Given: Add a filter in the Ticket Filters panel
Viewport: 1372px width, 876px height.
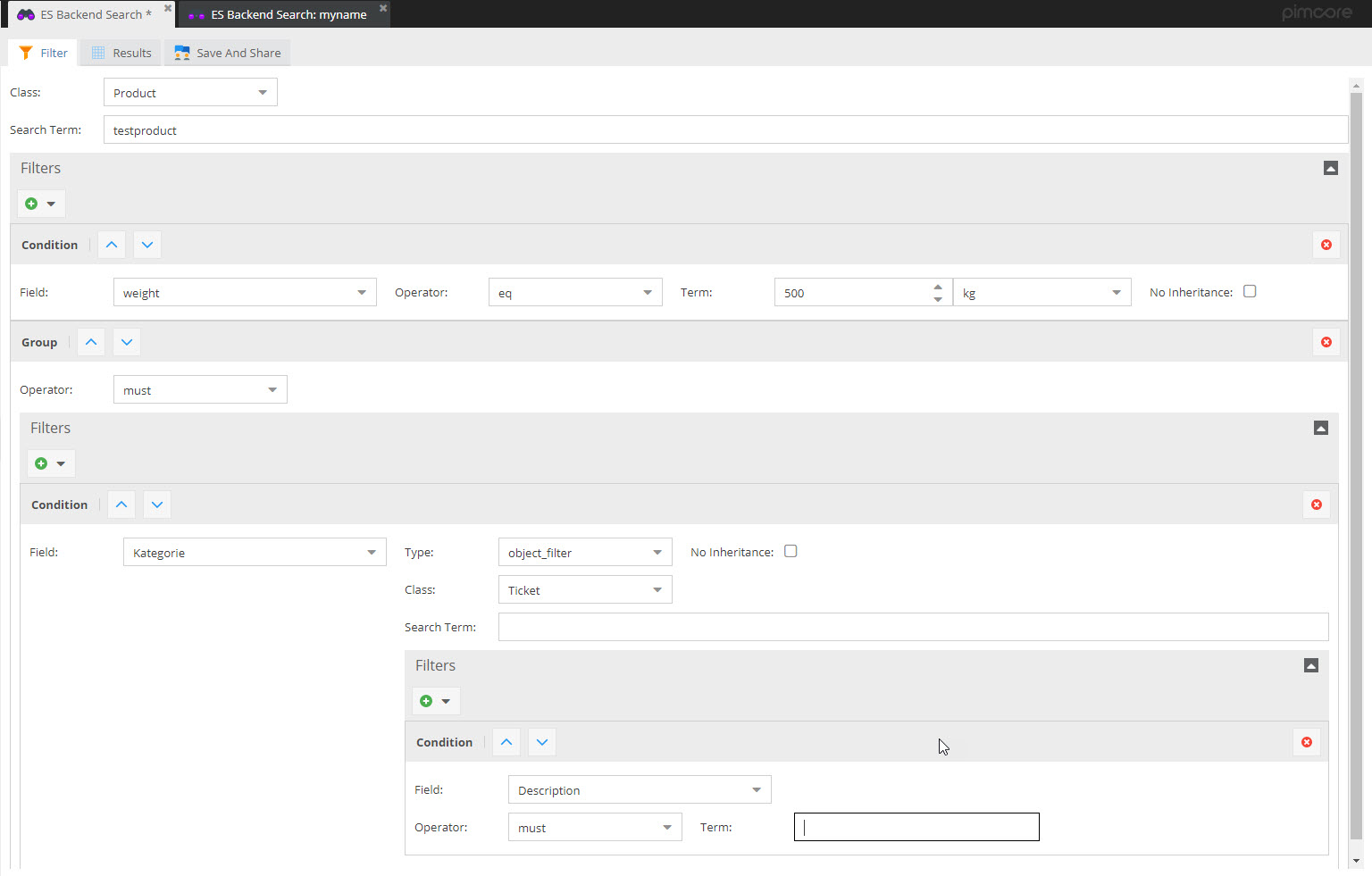Looking at the screenshot, I should (436, 701).
